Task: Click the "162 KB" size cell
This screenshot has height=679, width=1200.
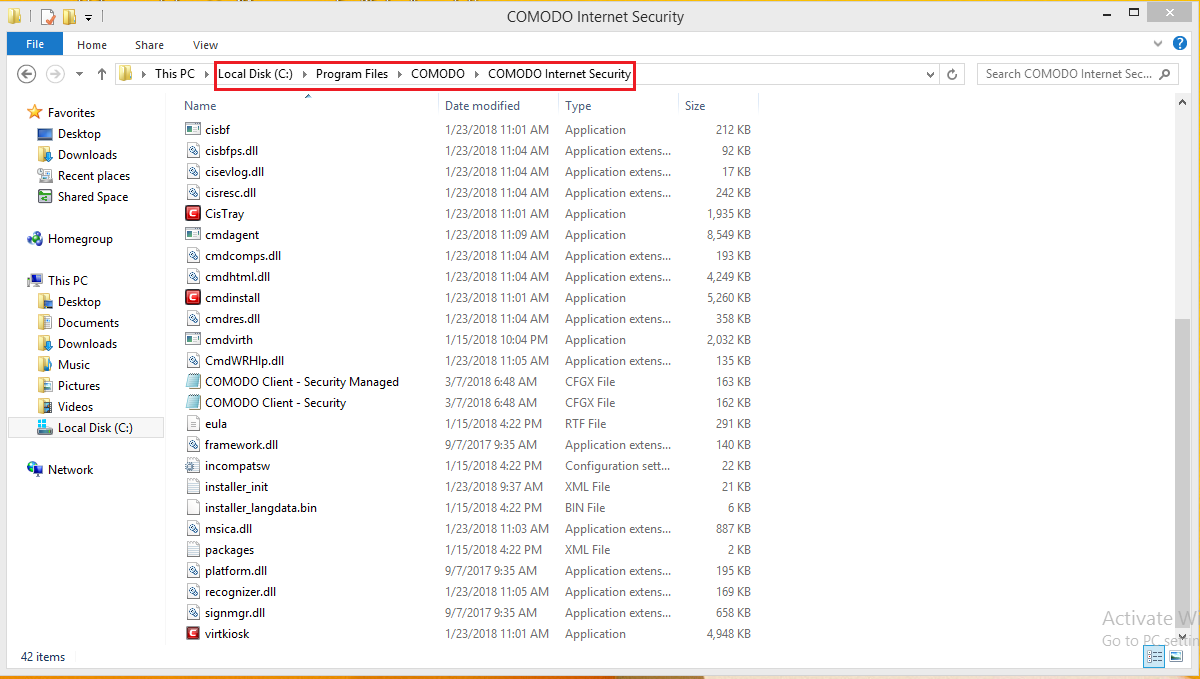Action: [733, 402]
